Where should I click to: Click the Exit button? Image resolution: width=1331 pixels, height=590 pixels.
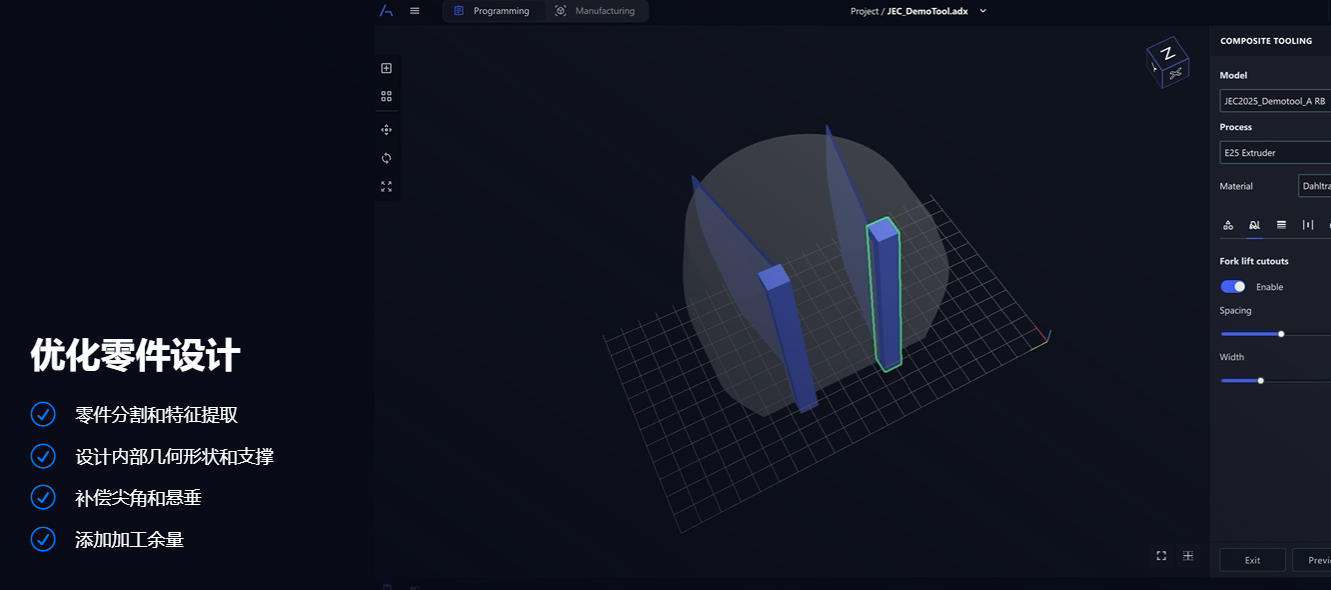click(x=1252, y=560)
